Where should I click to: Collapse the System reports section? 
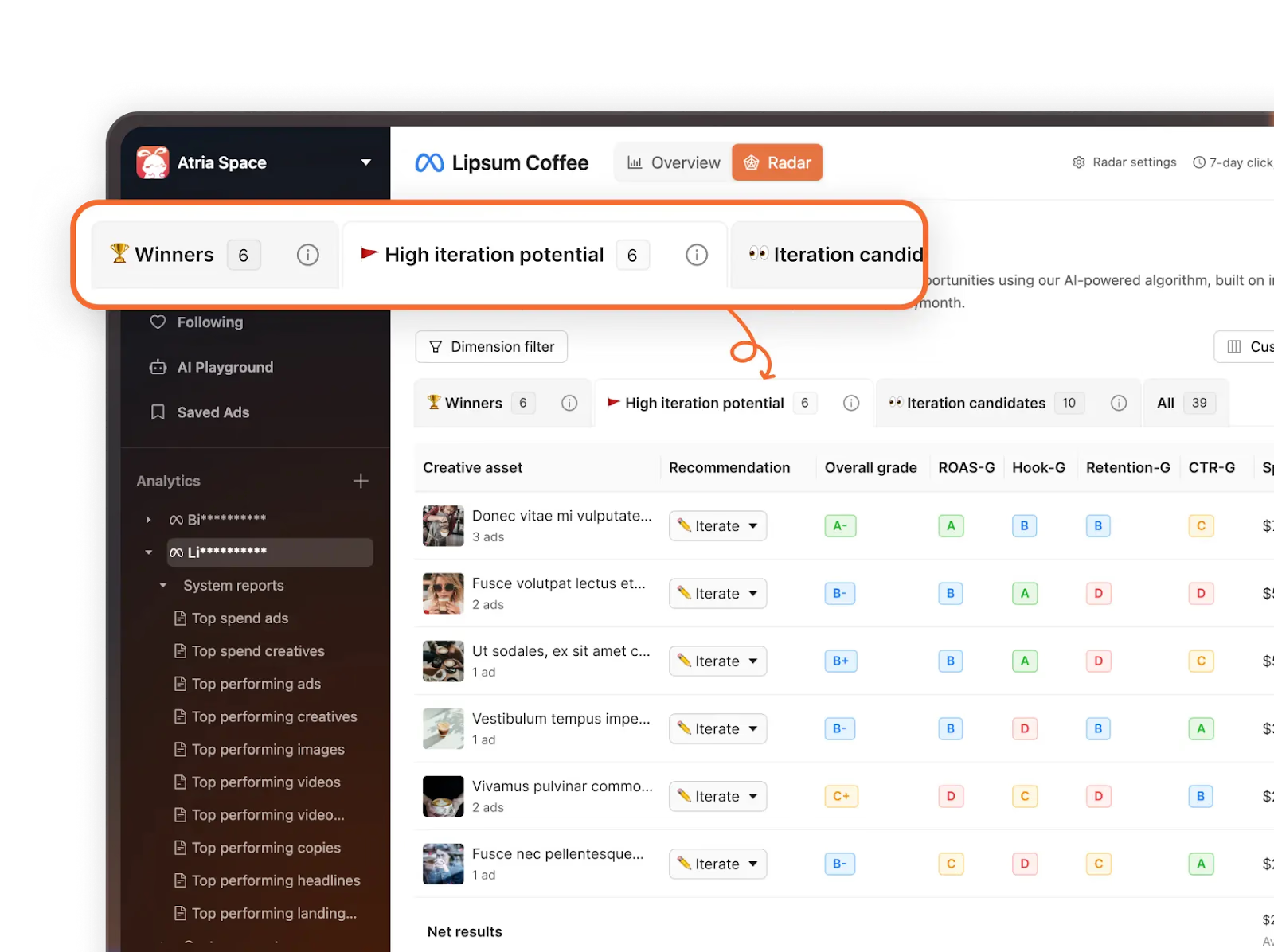click(x=163, y=586)
